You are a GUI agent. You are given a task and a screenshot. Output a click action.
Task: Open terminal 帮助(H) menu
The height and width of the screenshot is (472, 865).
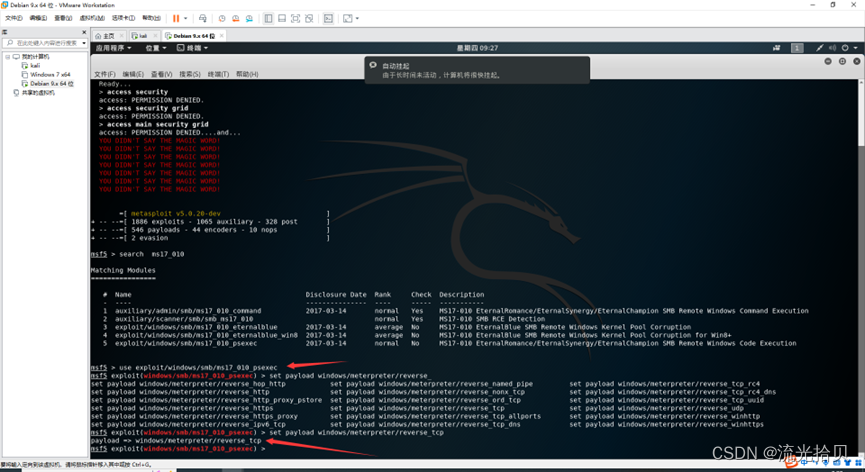click(247, 74)
